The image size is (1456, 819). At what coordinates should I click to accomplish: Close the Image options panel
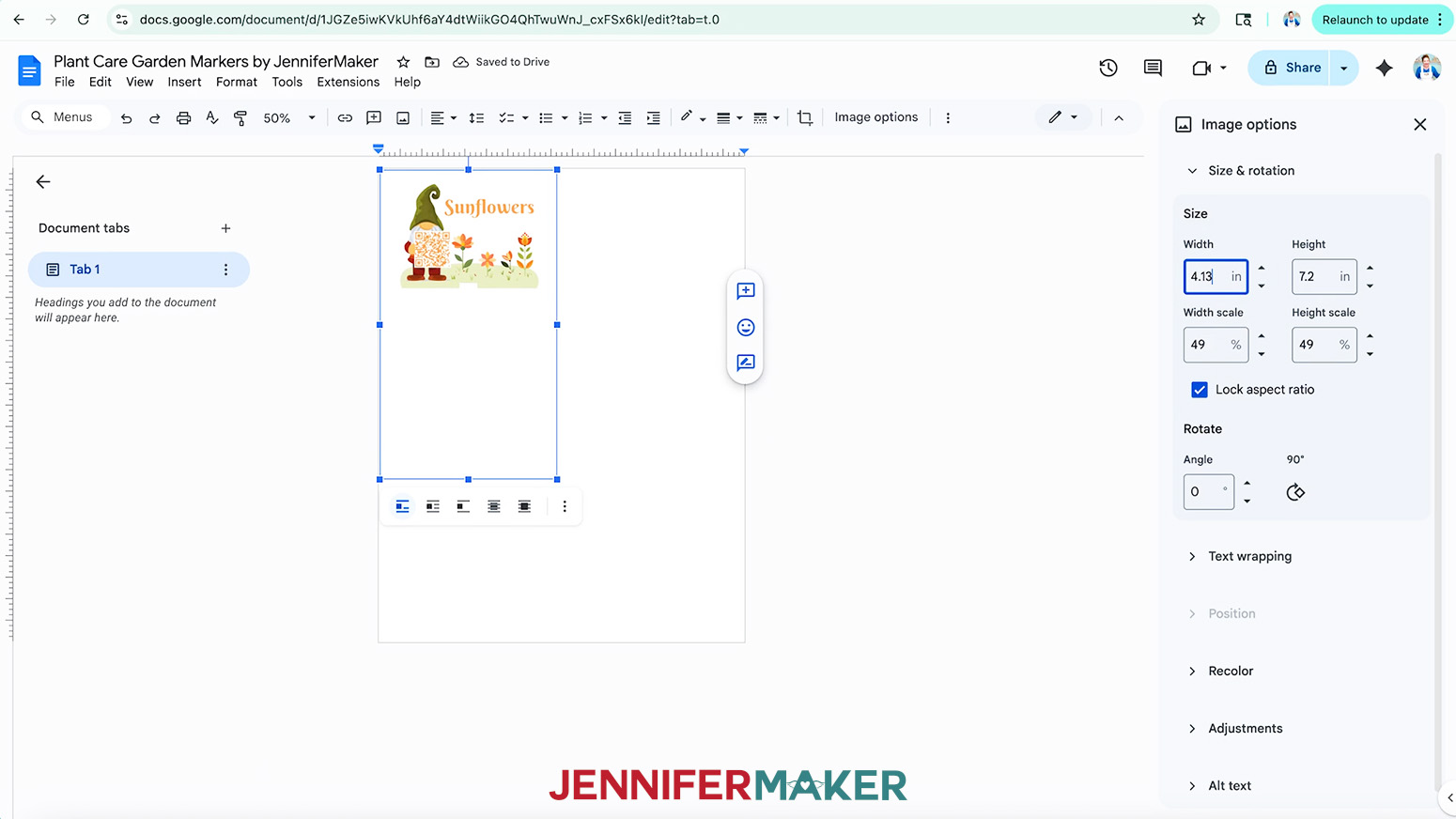pyautogui.click(x=1420, y=125)
